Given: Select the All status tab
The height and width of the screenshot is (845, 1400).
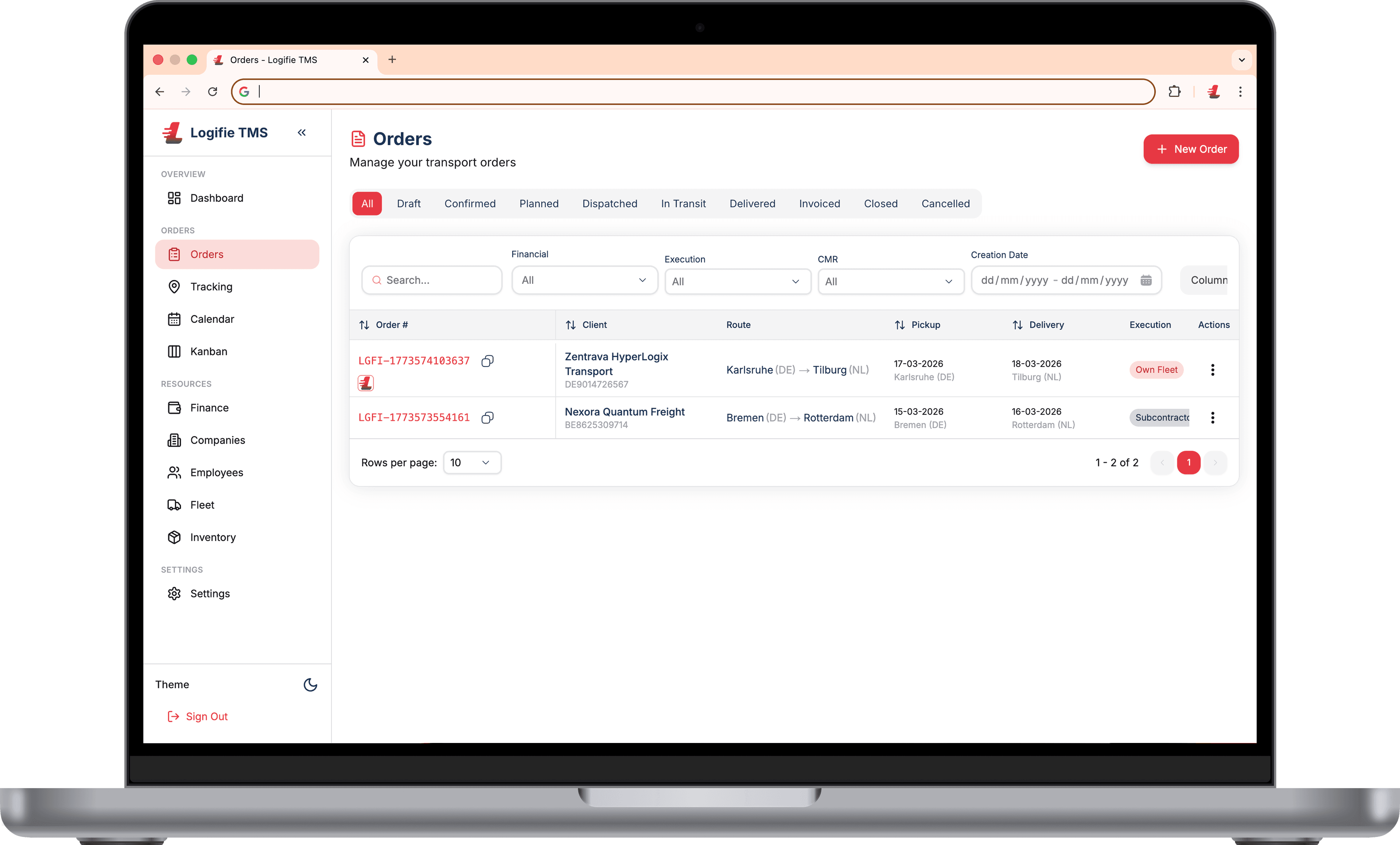Looking at the screenshot, I should click(x=367, y=203).
